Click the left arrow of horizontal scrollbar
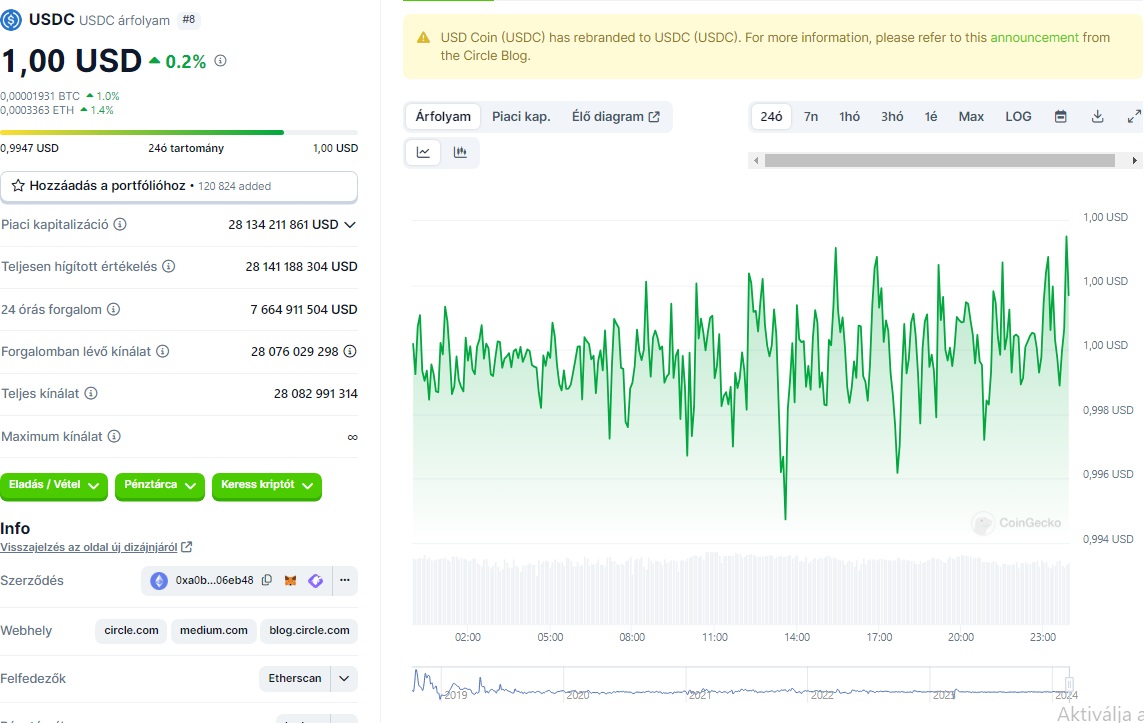 pos(756,161)
